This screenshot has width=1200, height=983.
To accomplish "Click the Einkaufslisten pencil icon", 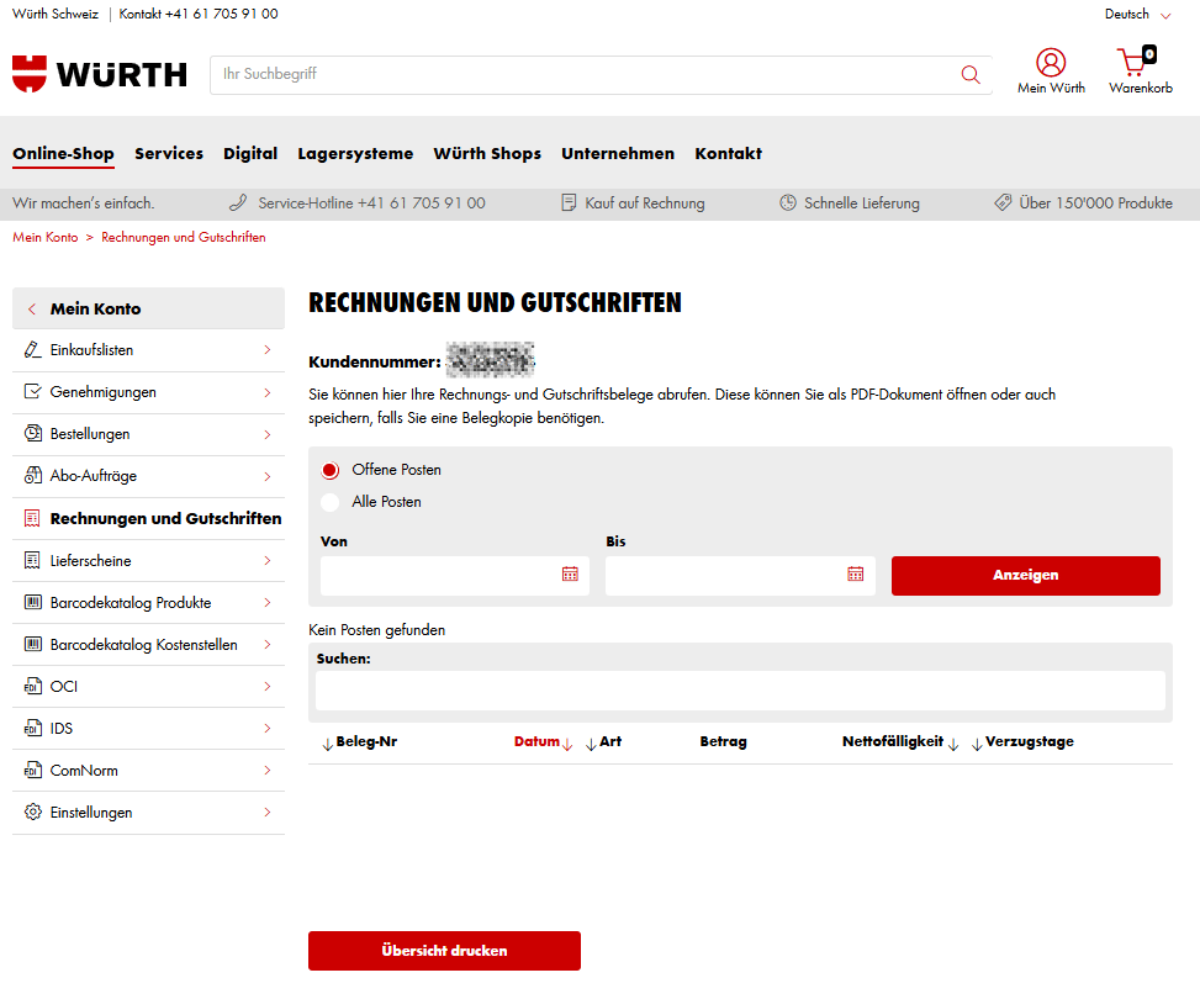I will tap(32, 350).
